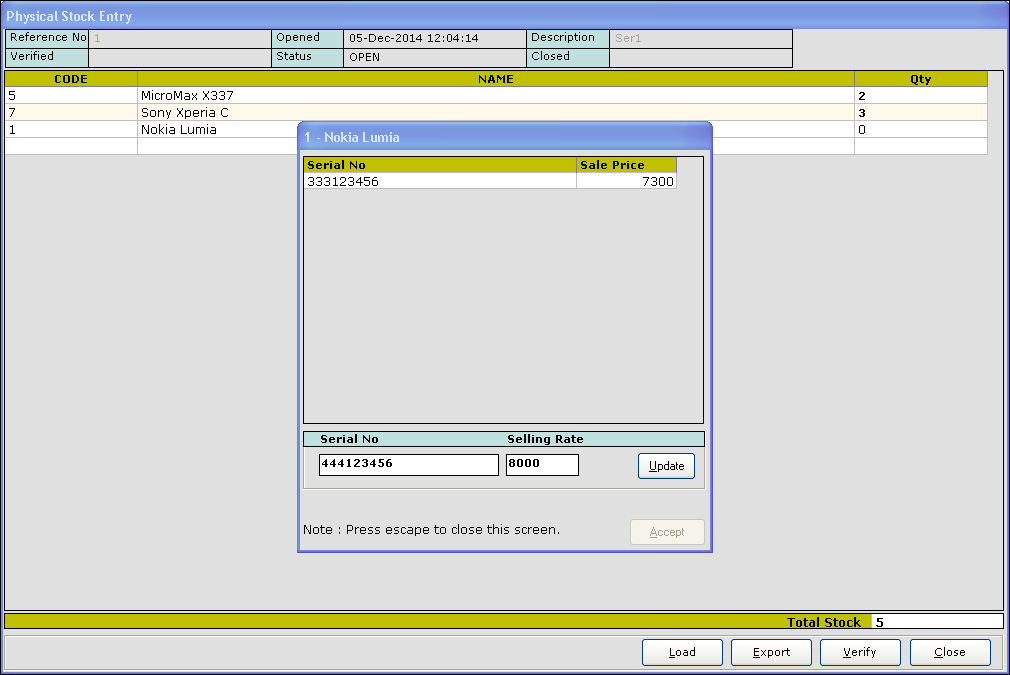Click code cell 7
The height and width of the screenshot is (675, 1010).
pos(71,112)
